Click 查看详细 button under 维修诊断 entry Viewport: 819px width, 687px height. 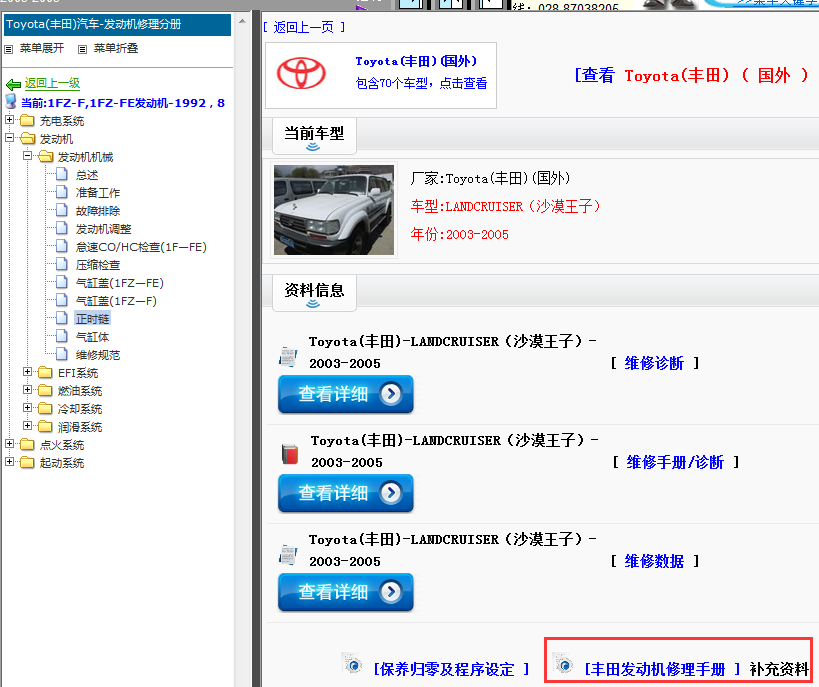tap(346, 394)
